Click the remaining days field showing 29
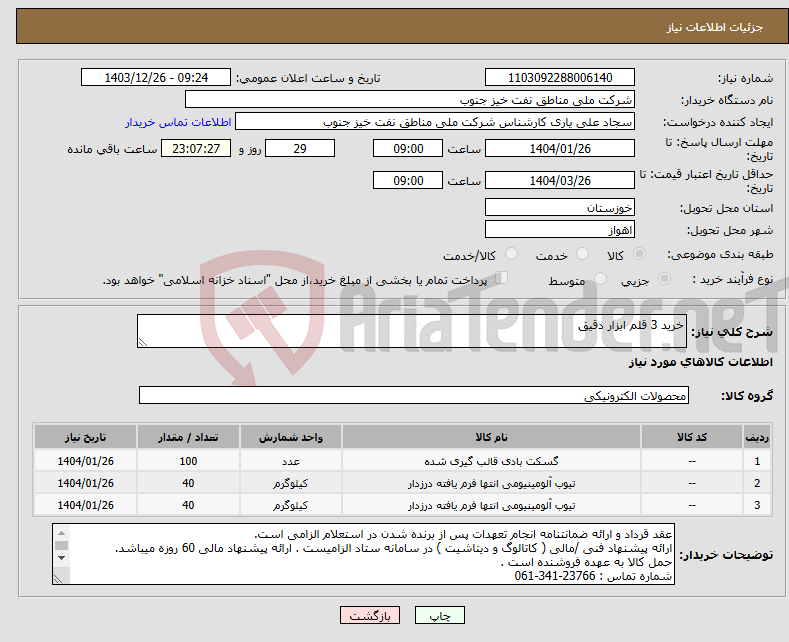The height and width of the screenshot is (642, 789). [x=300, y=148]
